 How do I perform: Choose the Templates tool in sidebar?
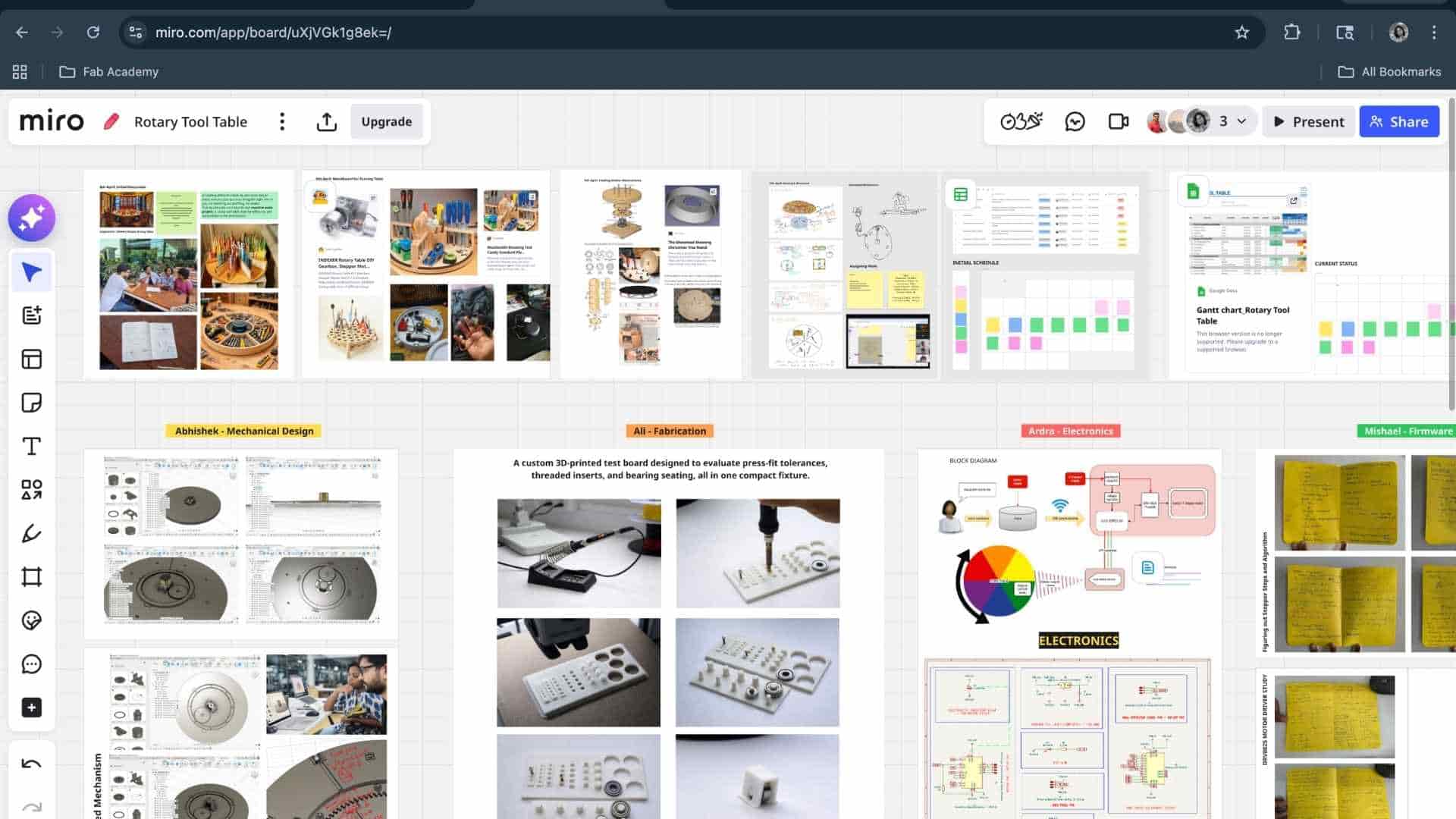31,359
